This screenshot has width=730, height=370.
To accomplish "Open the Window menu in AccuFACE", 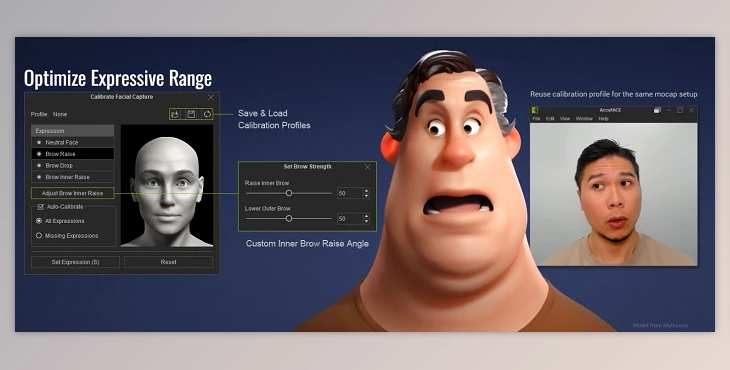I will [584, 119].
